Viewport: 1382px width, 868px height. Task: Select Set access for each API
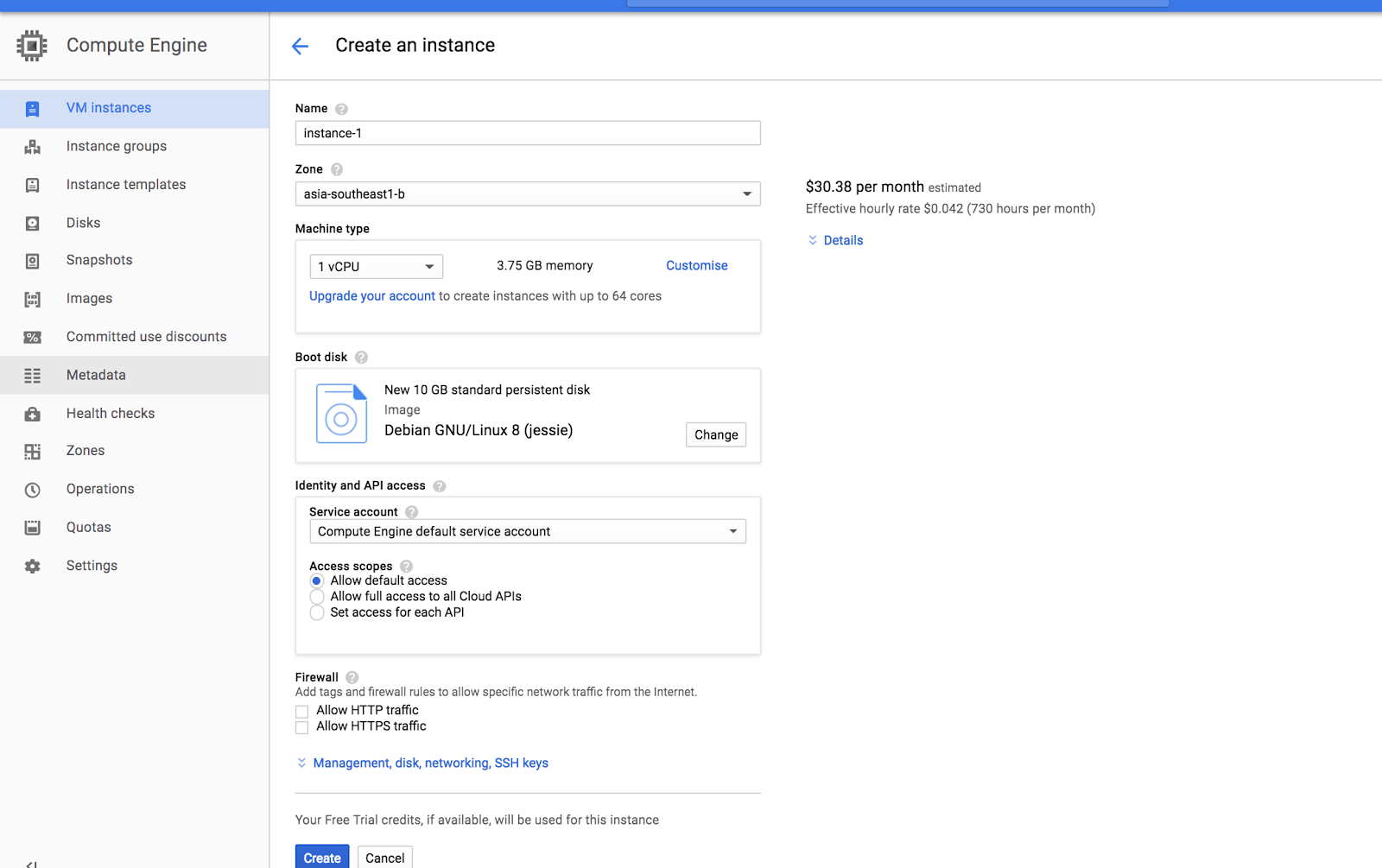click(317, 613)
